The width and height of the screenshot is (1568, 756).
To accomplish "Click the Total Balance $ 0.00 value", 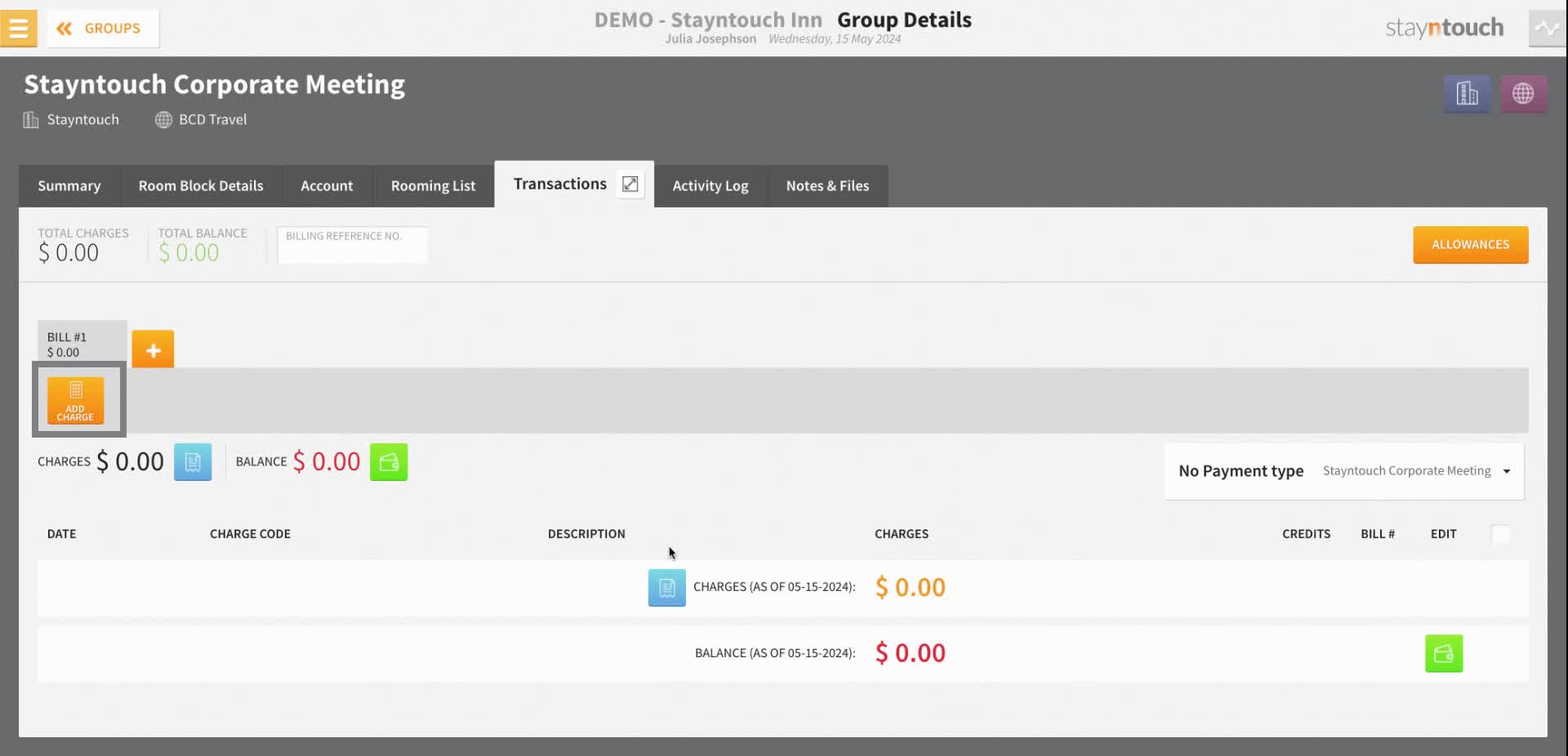I will pyautogui.click(x=189, y=253).
